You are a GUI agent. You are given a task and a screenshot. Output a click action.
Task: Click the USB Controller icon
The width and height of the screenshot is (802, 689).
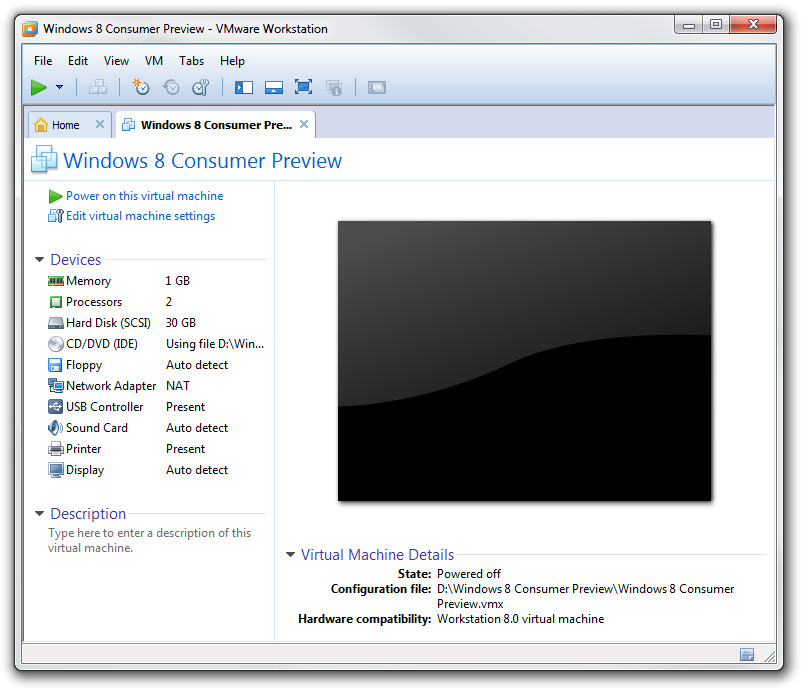click(x=55, y=407)
